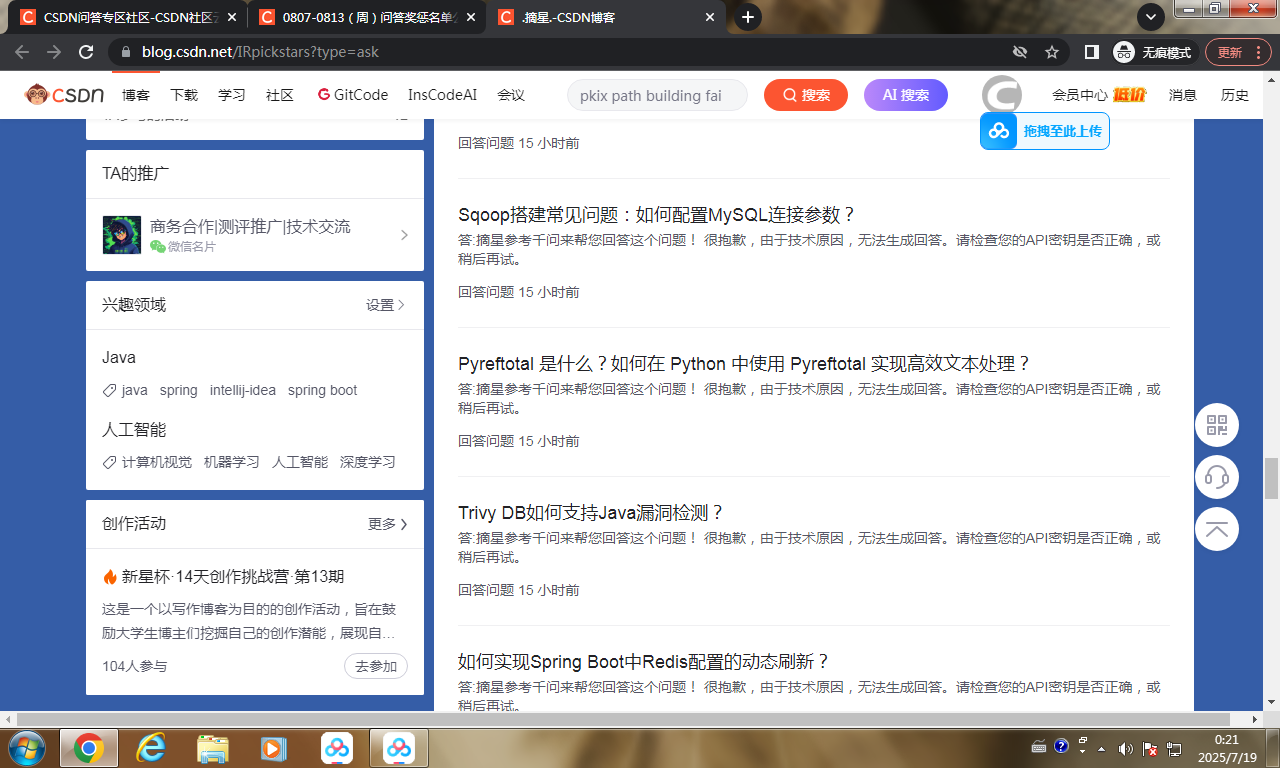Open 历史 in the header

point(1235,95)
